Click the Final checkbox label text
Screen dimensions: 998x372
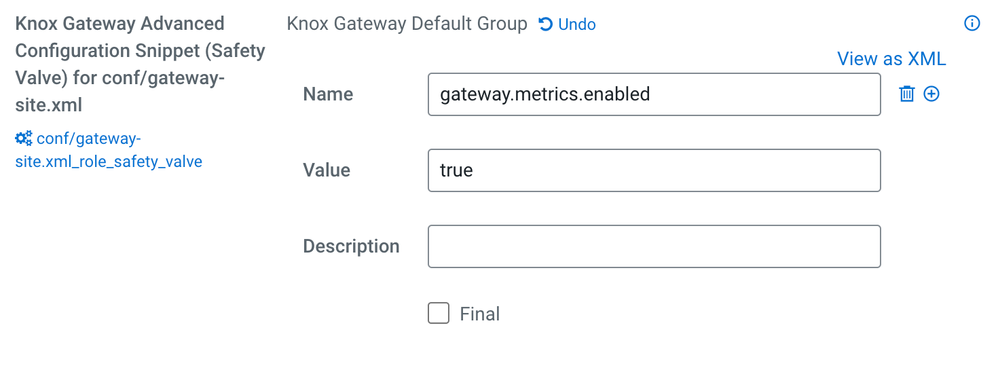(480, 314)
